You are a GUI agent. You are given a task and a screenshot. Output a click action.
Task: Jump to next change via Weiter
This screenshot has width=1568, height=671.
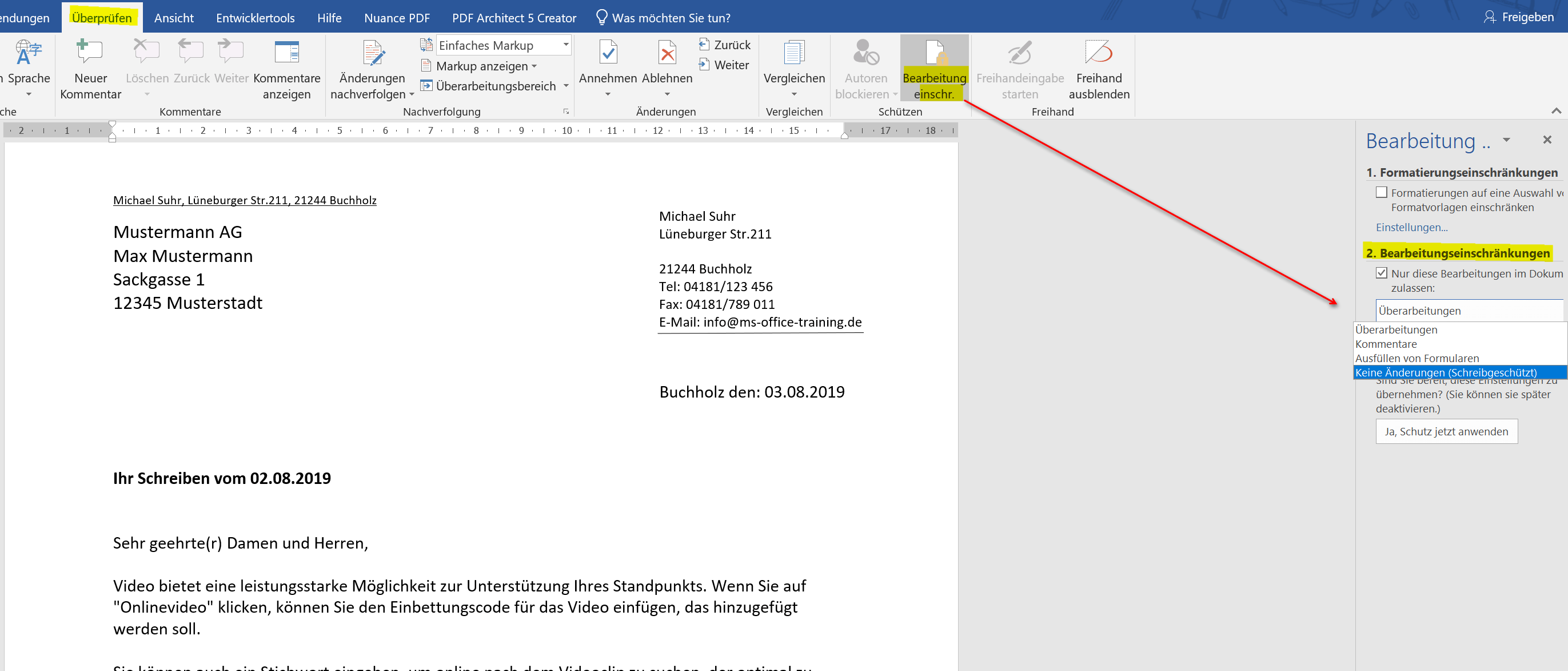pyautogui.click(x=724, y=65)
